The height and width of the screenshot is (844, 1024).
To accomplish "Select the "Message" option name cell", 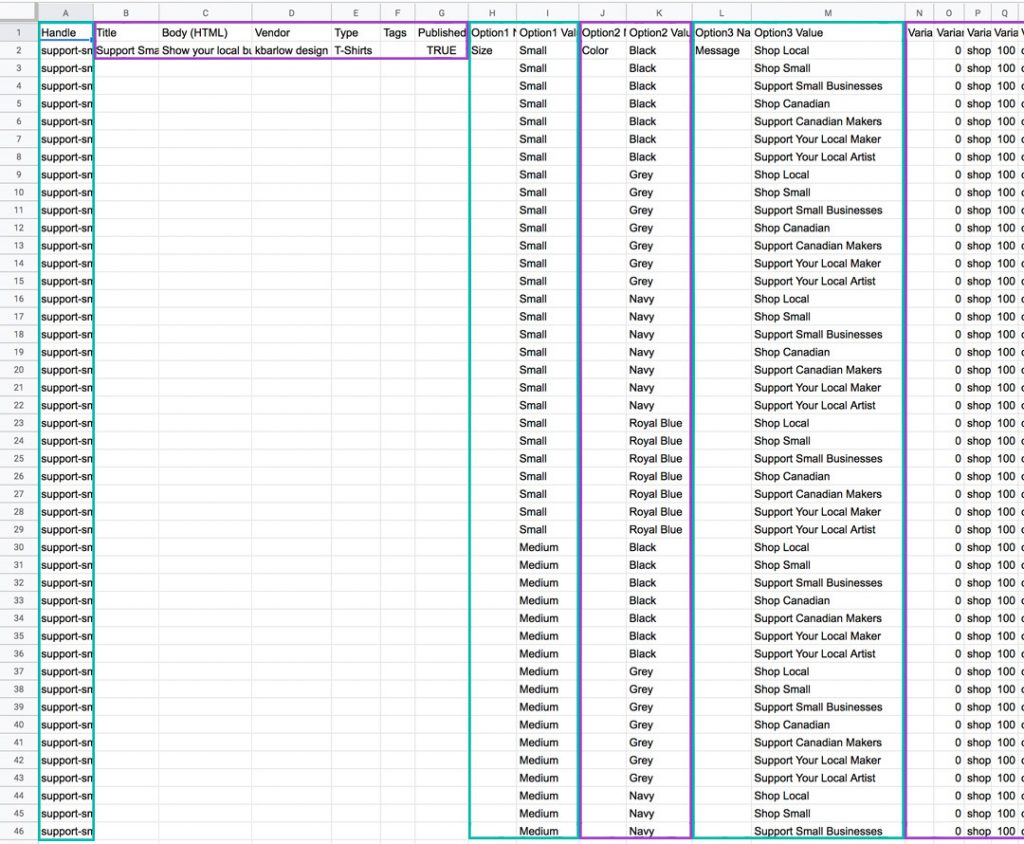I will pyautogui.click(x=721, y=51).
